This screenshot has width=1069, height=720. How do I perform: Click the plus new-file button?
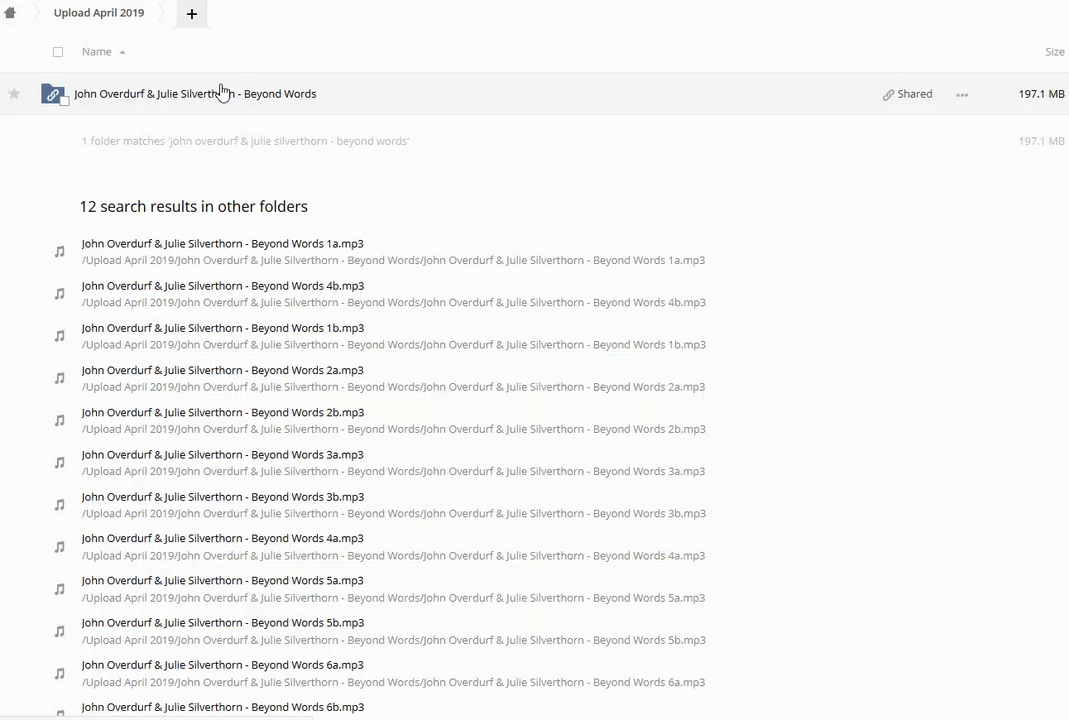(191, 14)
